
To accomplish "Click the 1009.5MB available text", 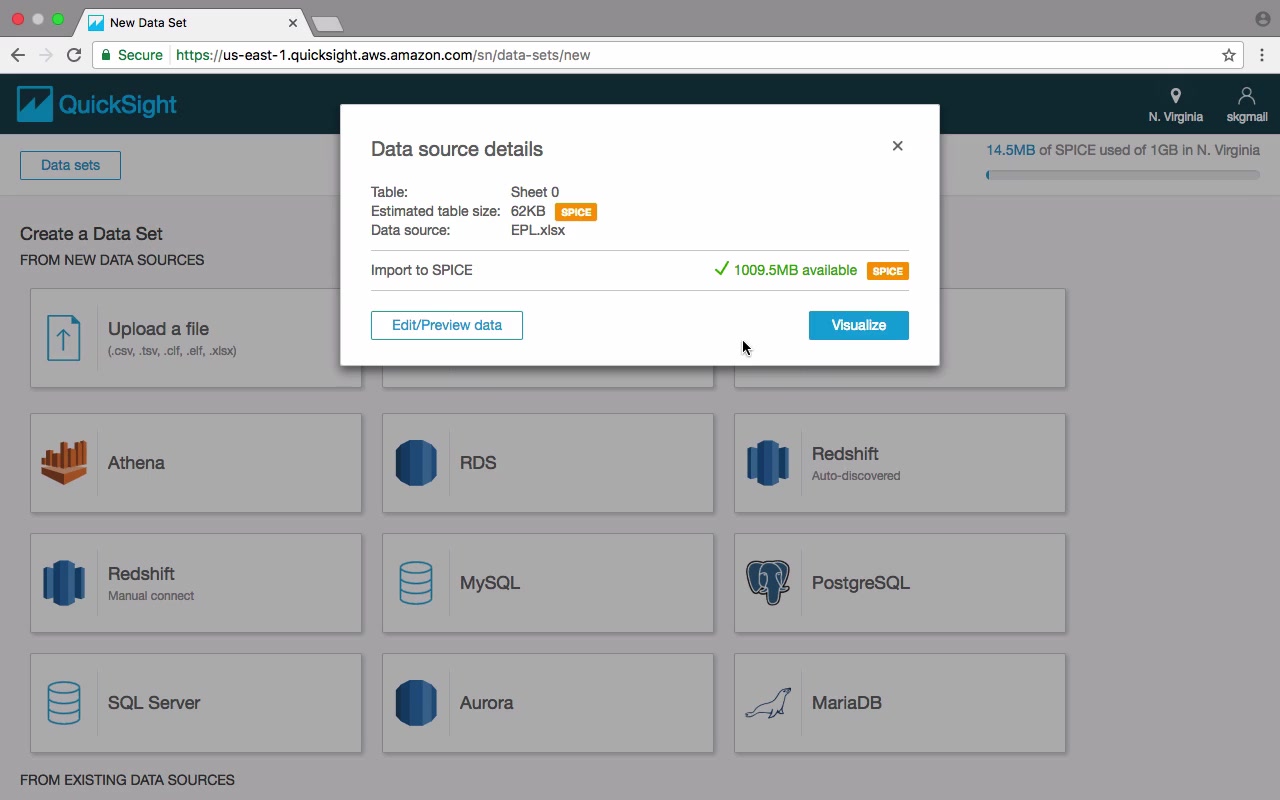I will (x=795, y=270).
